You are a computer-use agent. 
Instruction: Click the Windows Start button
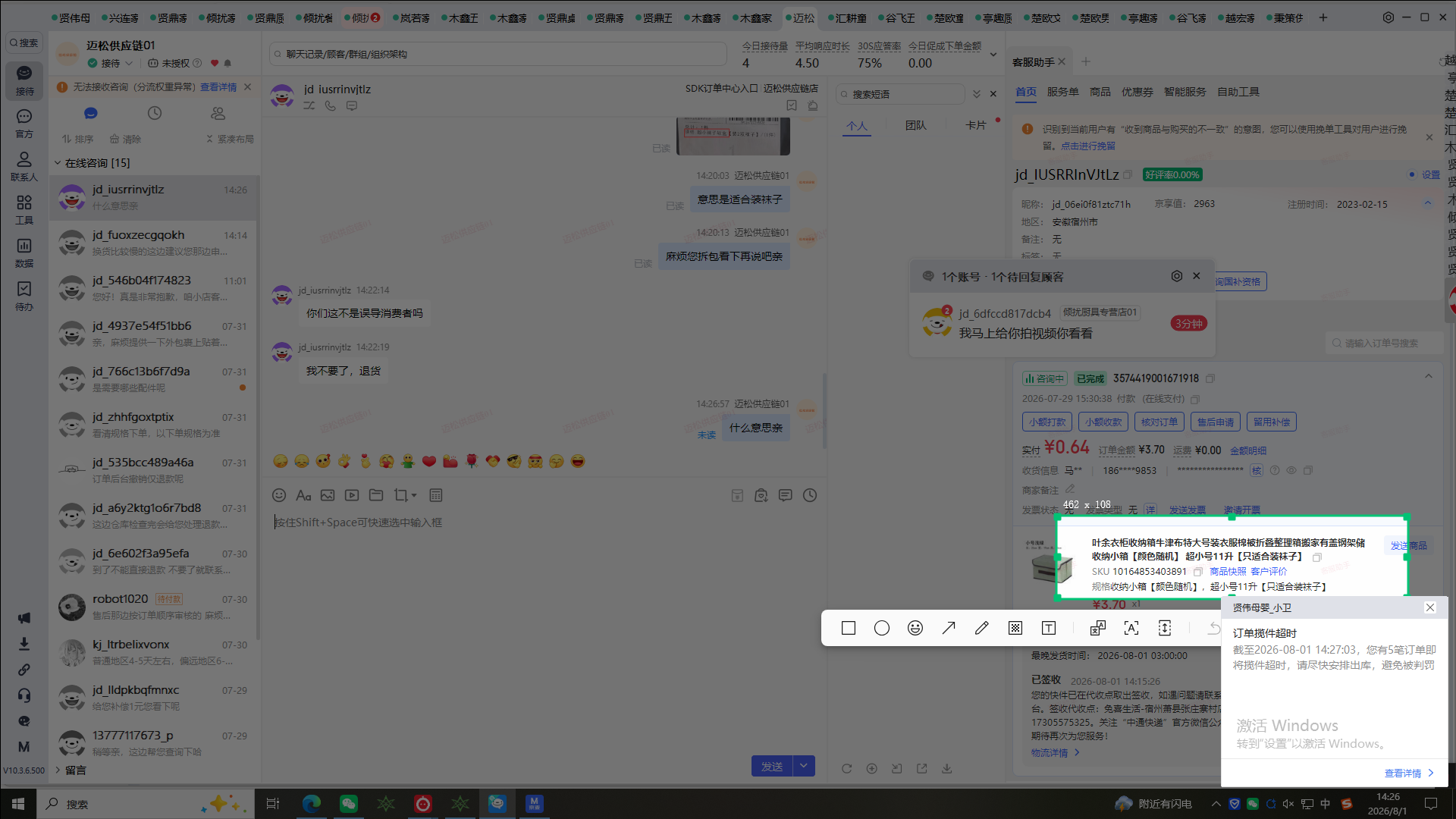pyautogui.click(x=18, y=804)
